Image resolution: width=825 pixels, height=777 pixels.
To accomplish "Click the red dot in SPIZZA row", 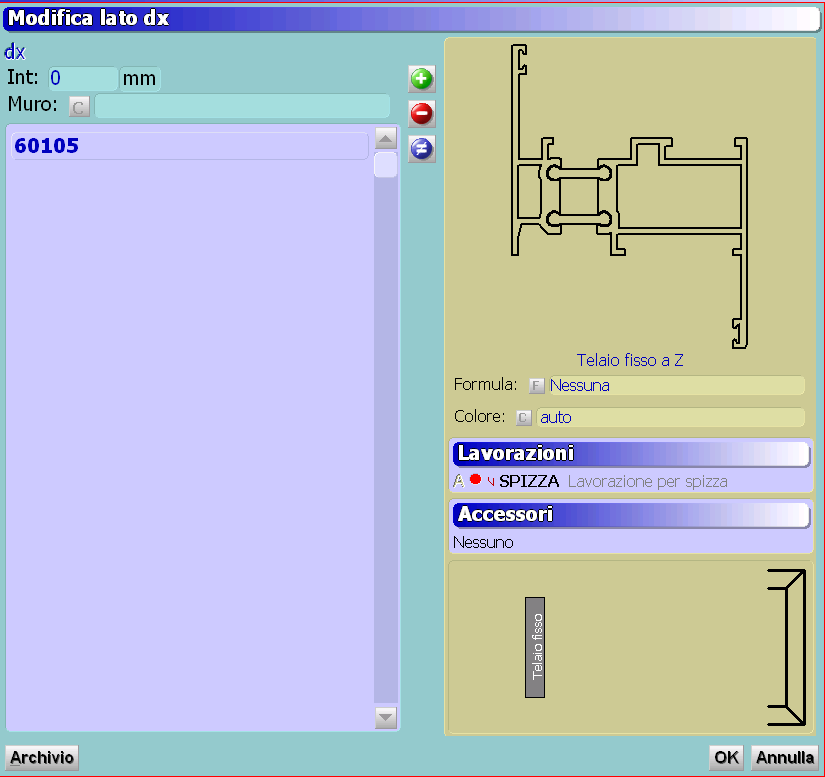I will point(476,479).
